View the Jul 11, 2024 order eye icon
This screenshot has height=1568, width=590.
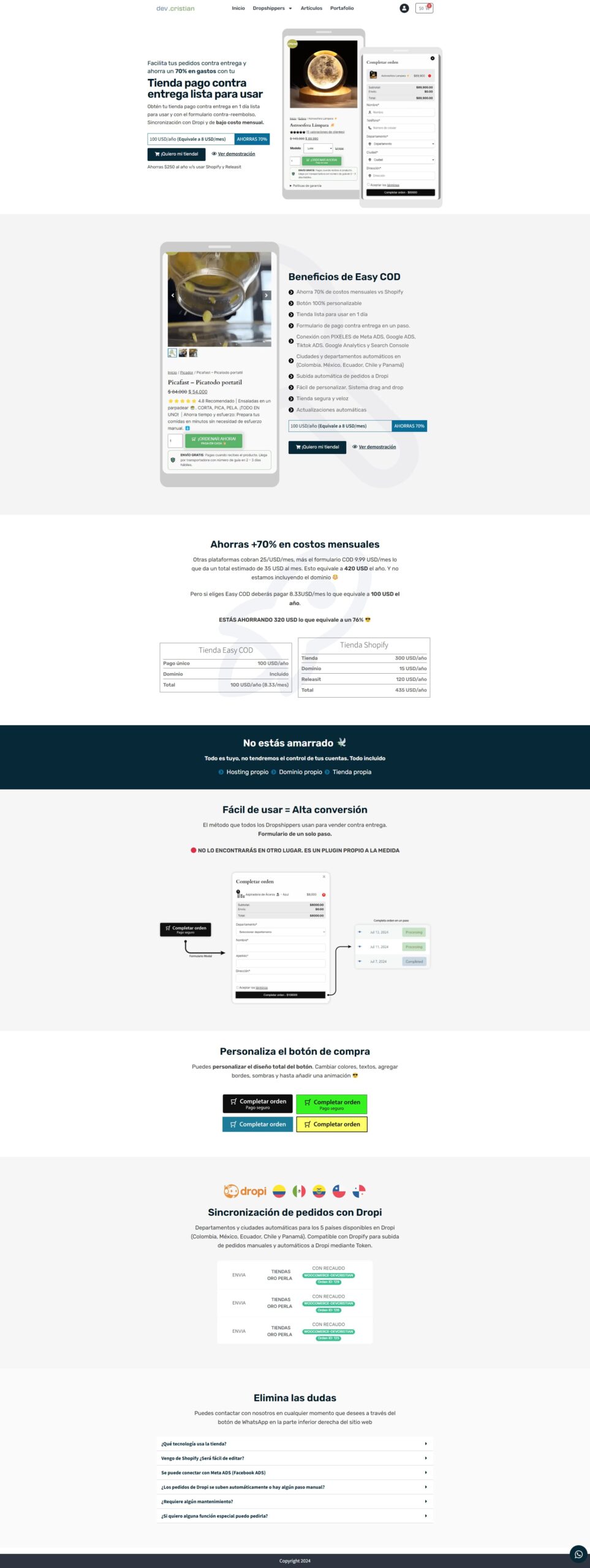click(360, 947)
